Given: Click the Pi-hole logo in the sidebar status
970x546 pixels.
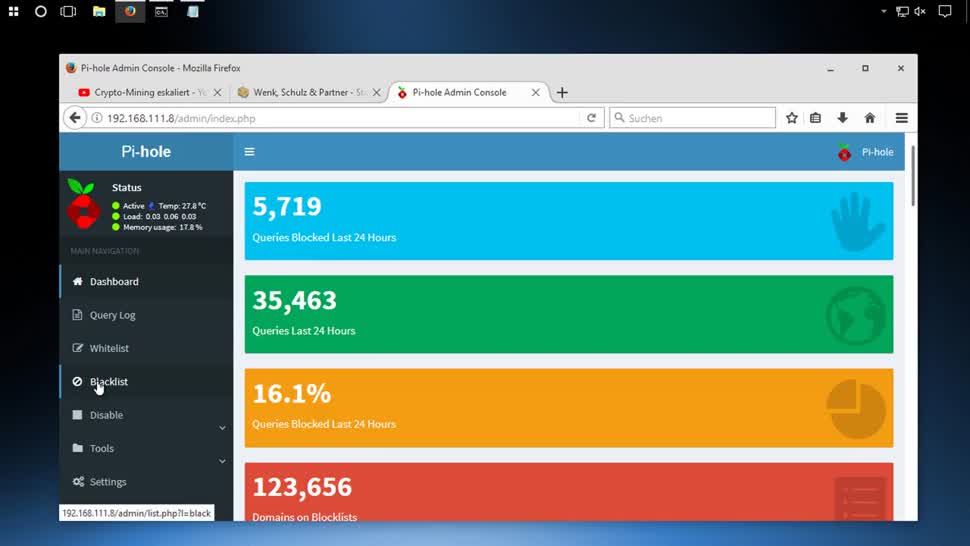Looking at the screenshot, I should click(x=83, y=203).
